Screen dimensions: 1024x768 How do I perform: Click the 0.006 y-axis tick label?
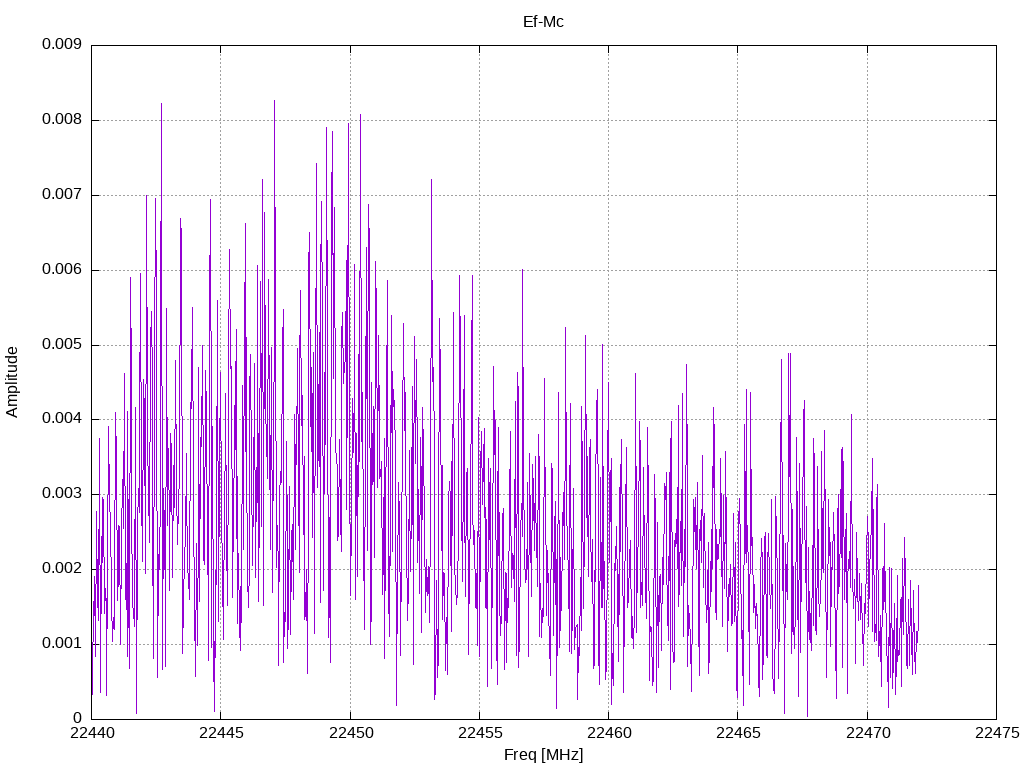[61, 270]
